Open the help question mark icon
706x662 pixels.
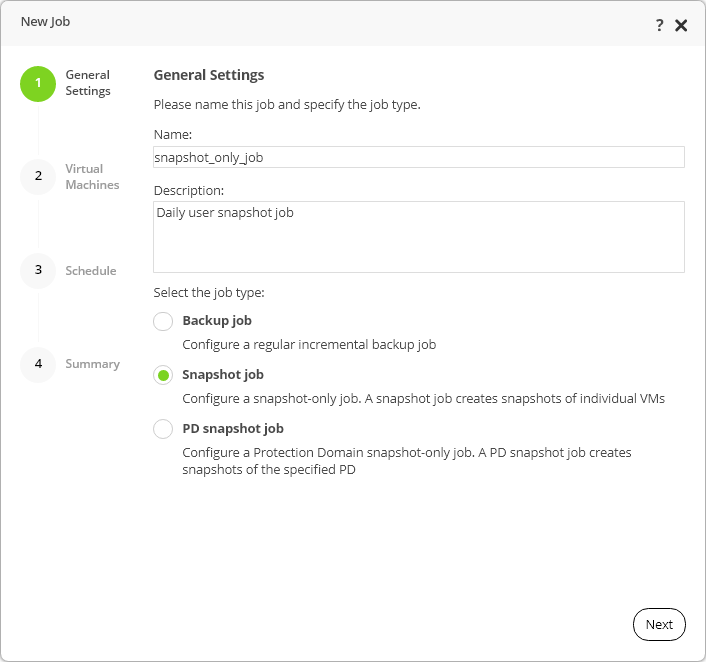tap(660, 26)
